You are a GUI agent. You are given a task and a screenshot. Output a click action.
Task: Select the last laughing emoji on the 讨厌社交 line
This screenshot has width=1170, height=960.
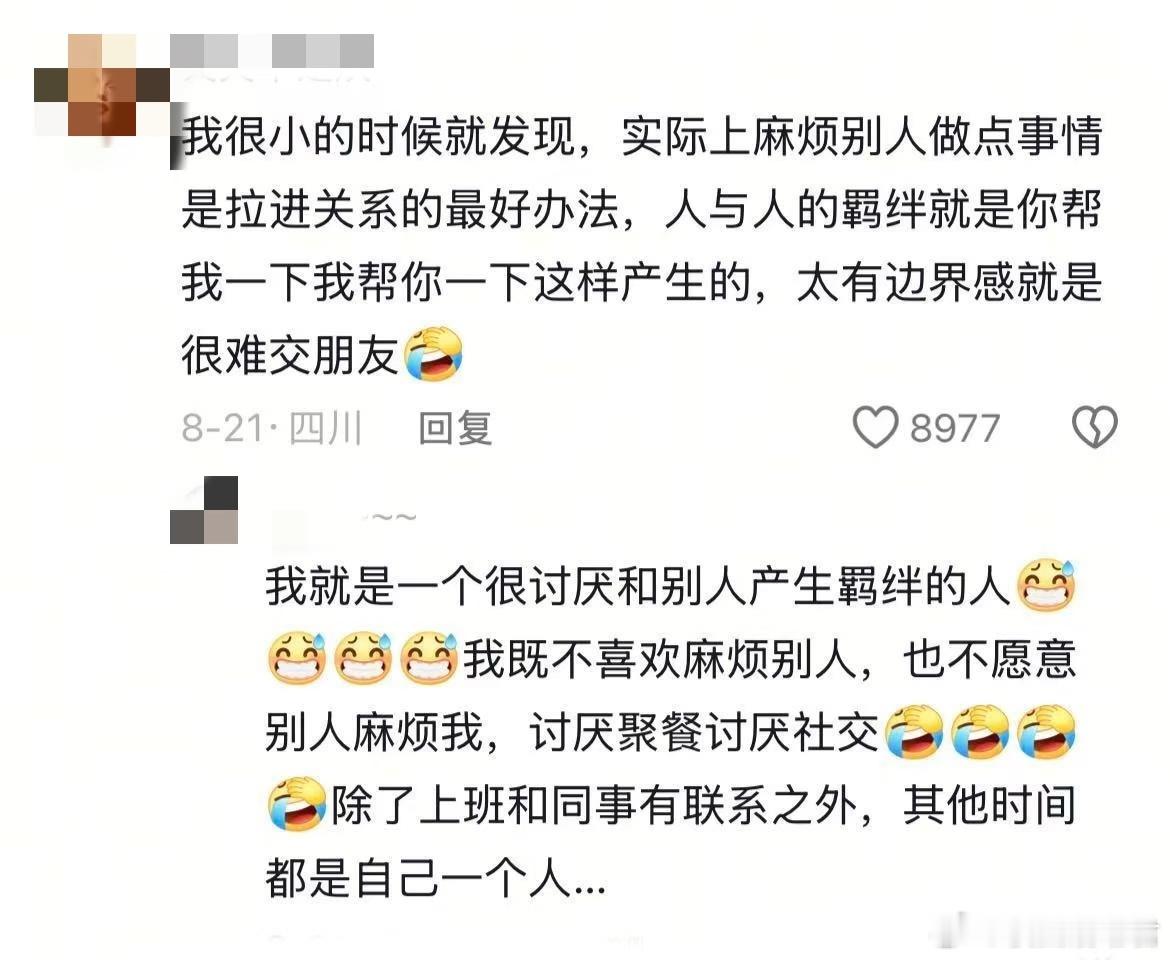click(x=1047, y=732)
